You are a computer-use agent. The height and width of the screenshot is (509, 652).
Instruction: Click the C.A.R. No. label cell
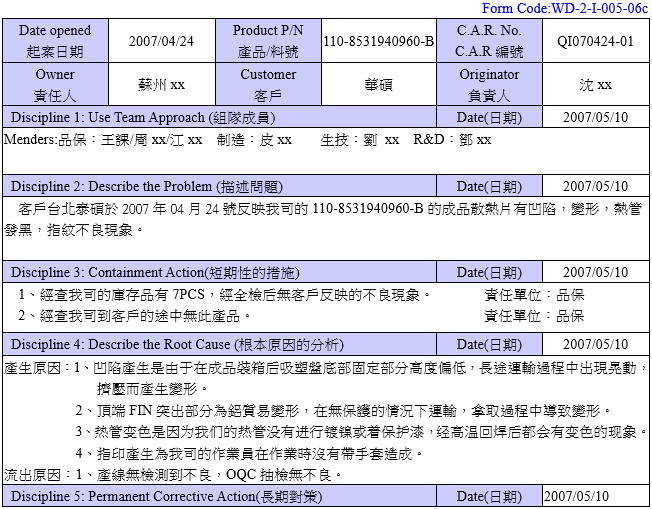tap(489, 41)
